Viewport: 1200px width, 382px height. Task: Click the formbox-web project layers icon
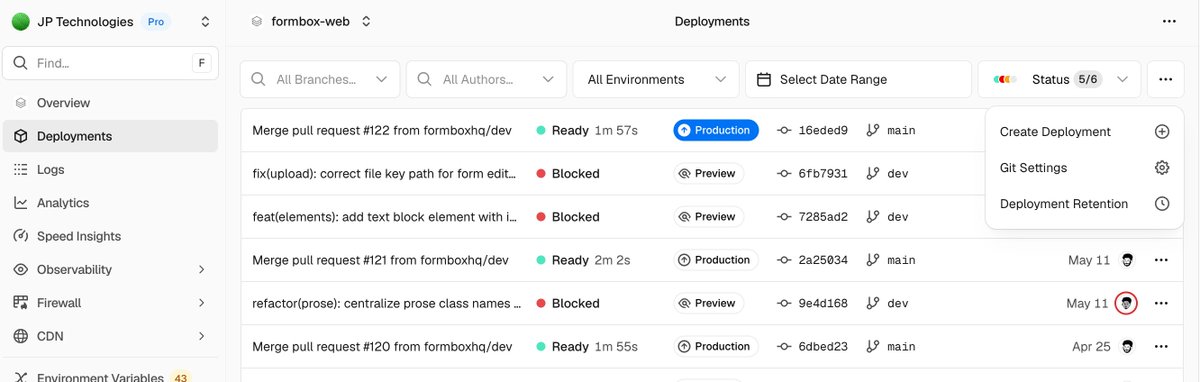[x=257, y=21]
